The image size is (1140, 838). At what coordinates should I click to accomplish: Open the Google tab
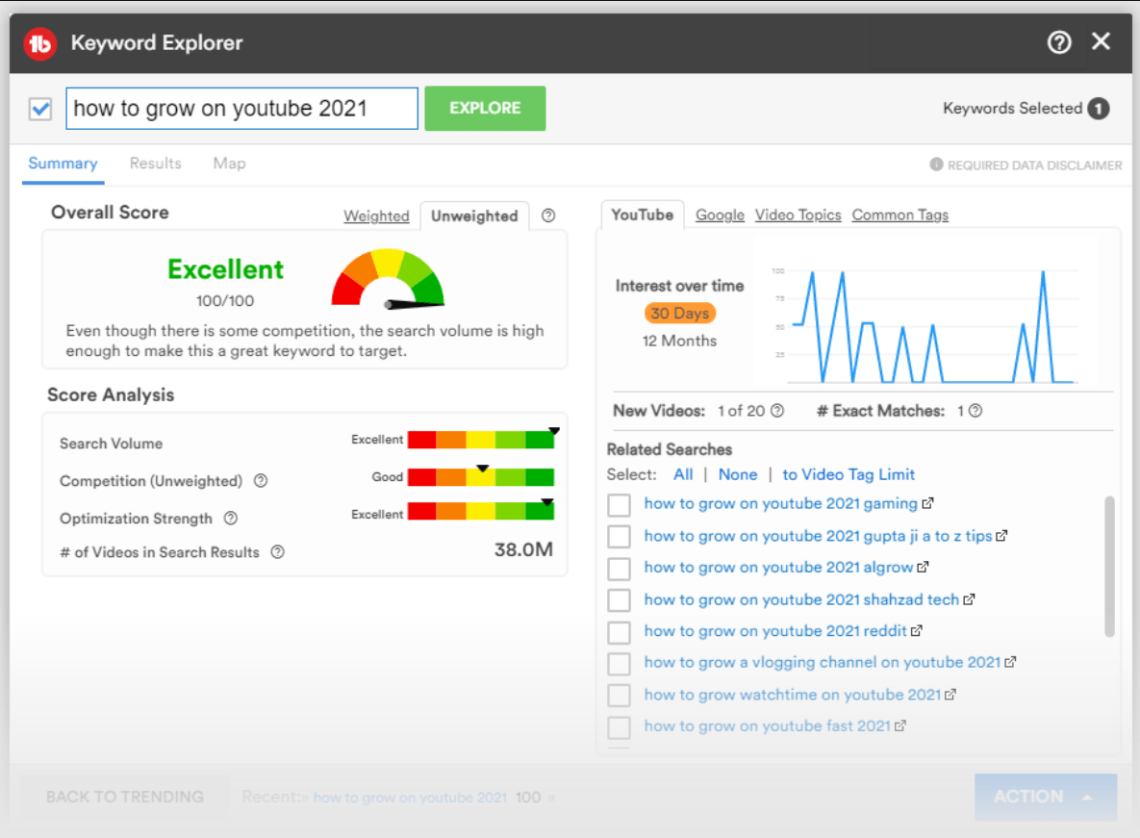tap(719, 214)
